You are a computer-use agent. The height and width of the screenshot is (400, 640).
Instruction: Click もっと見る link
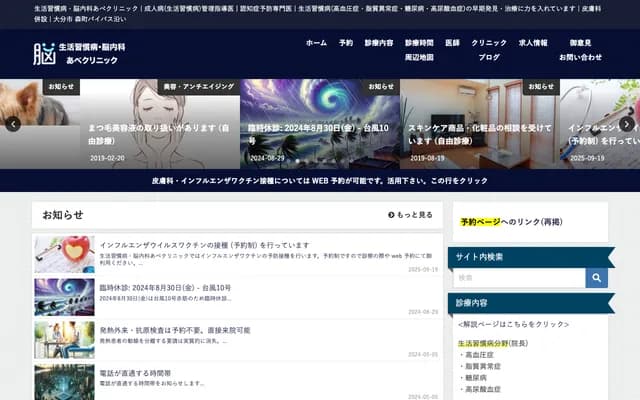[410, 215]
